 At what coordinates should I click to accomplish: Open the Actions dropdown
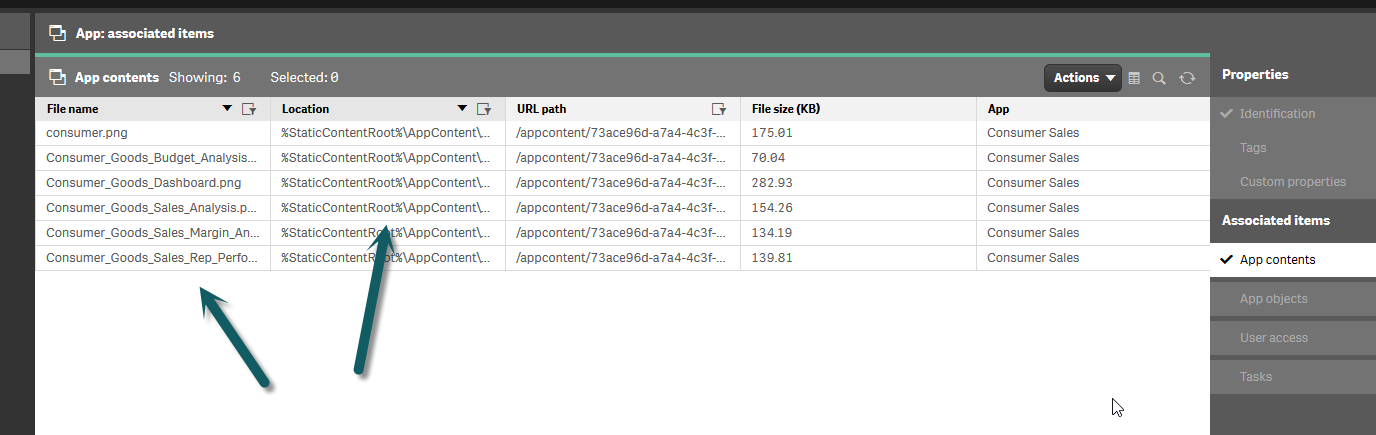point(1082,78)
